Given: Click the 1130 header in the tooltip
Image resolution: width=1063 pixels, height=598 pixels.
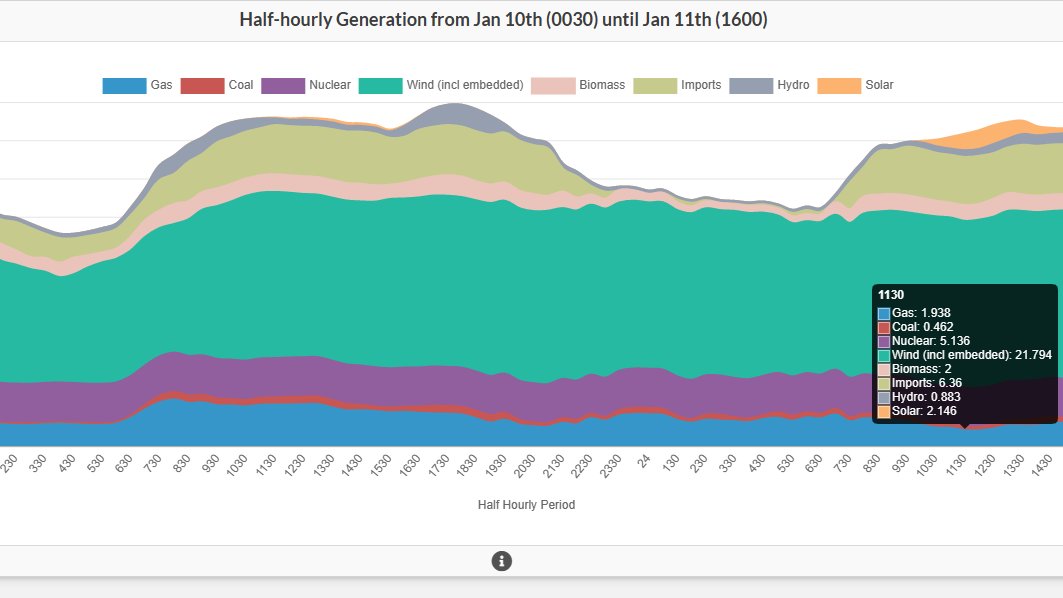Looking at the screenshot, I should [891, 295].
